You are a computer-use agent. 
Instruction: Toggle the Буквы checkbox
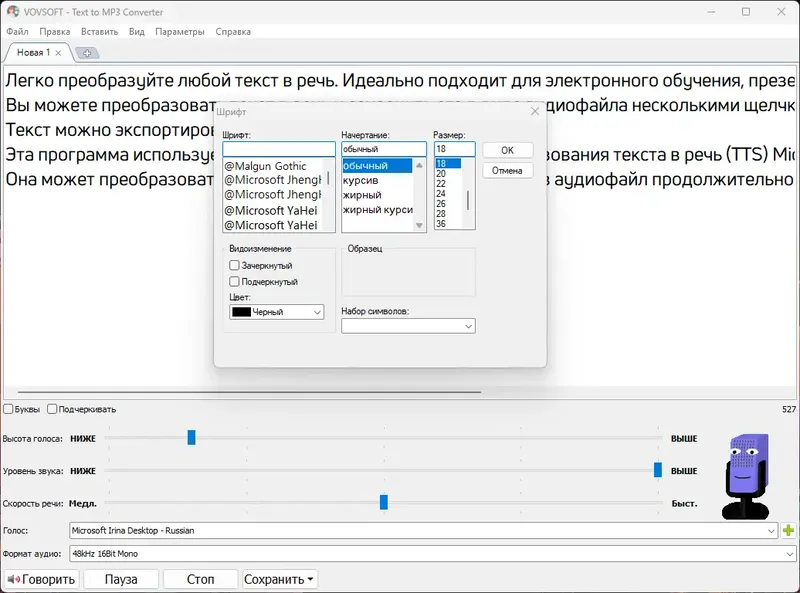(x=10, y=409)
